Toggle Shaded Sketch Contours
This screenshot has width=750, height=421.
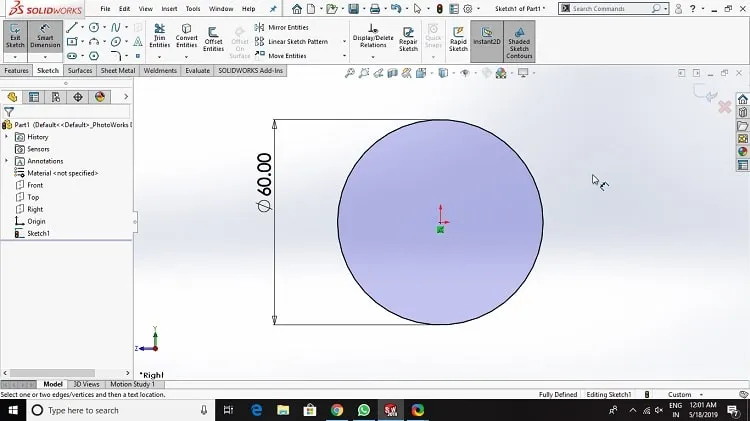519,42
